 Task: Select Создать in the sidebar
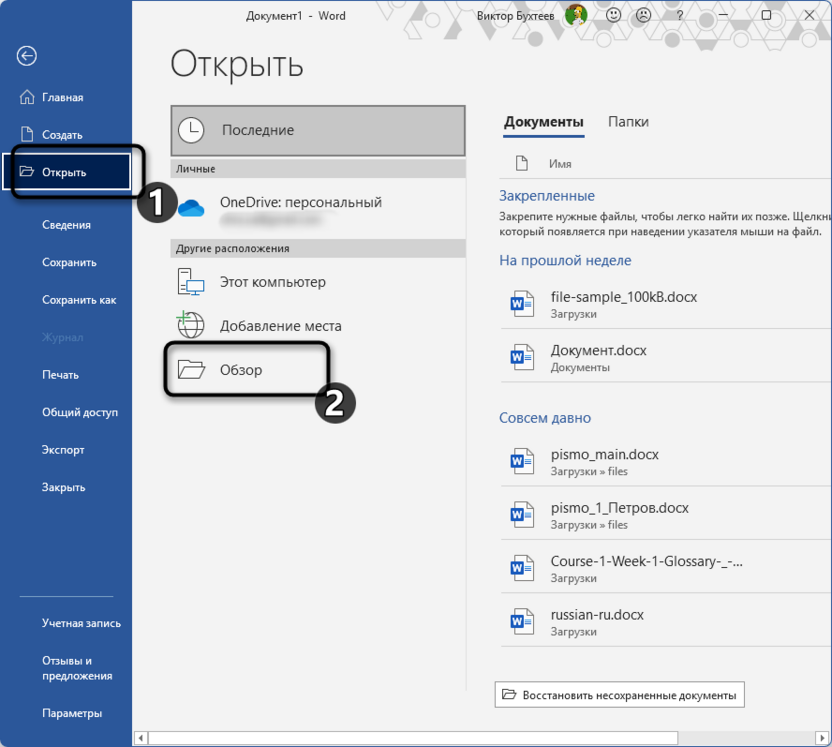coord(66,135)
